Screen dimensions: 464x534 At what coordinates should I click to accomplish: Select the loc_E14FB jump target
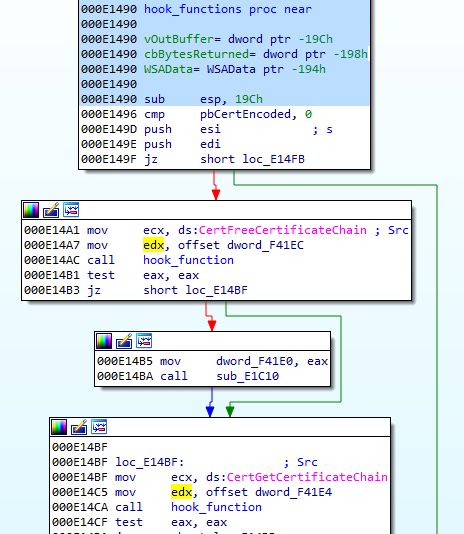[274, 159]
